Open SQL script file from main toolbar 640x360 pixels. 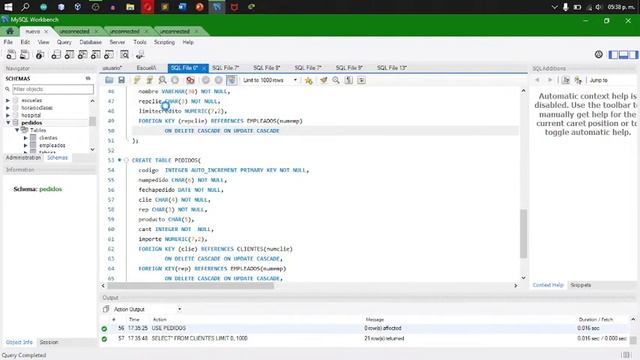tap(24, 55)
